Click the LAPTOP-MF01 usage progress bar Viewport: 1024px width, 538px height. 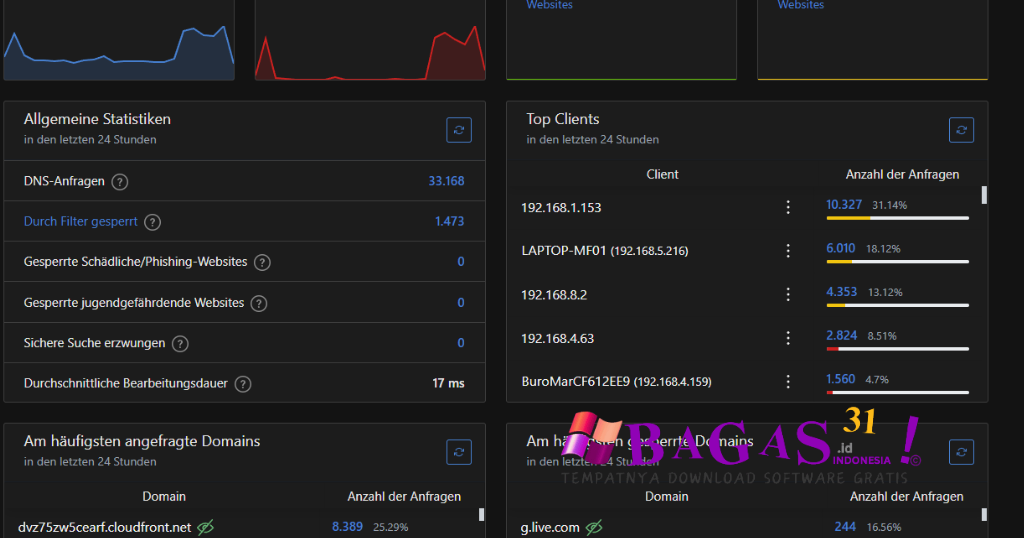(897, 262)
